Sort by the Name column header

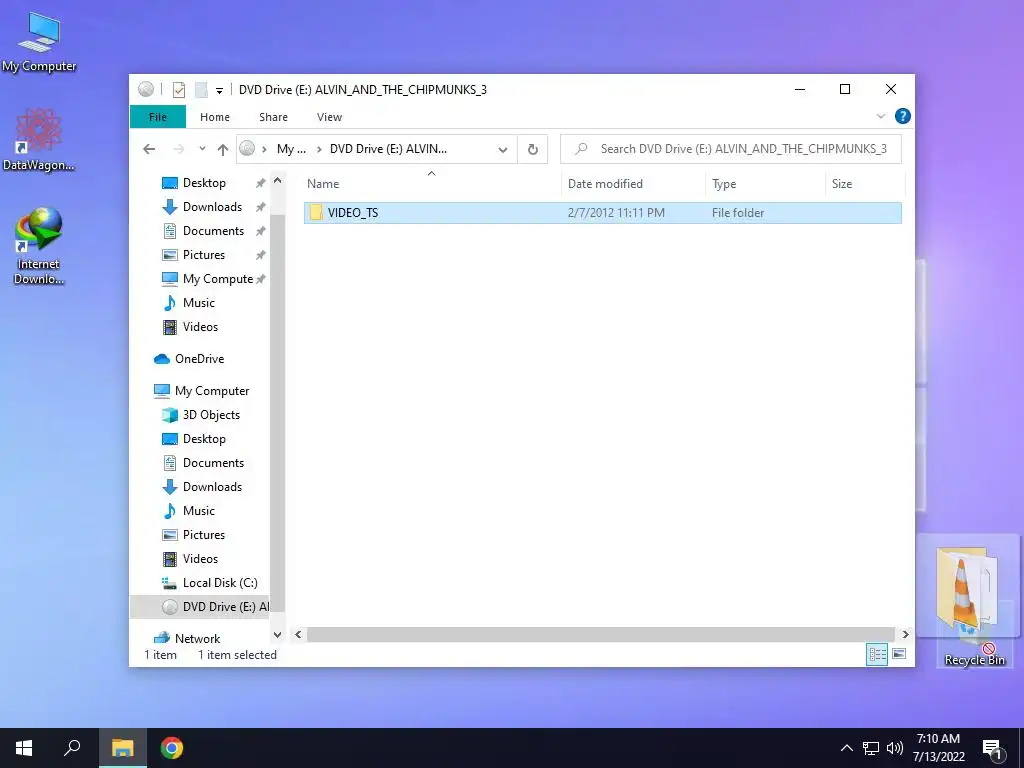pos(431,184)
